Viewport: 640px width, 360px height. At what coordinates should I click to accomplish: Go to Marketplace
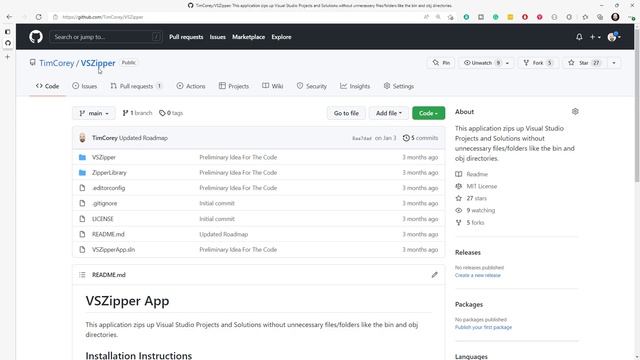coord(248,37)
